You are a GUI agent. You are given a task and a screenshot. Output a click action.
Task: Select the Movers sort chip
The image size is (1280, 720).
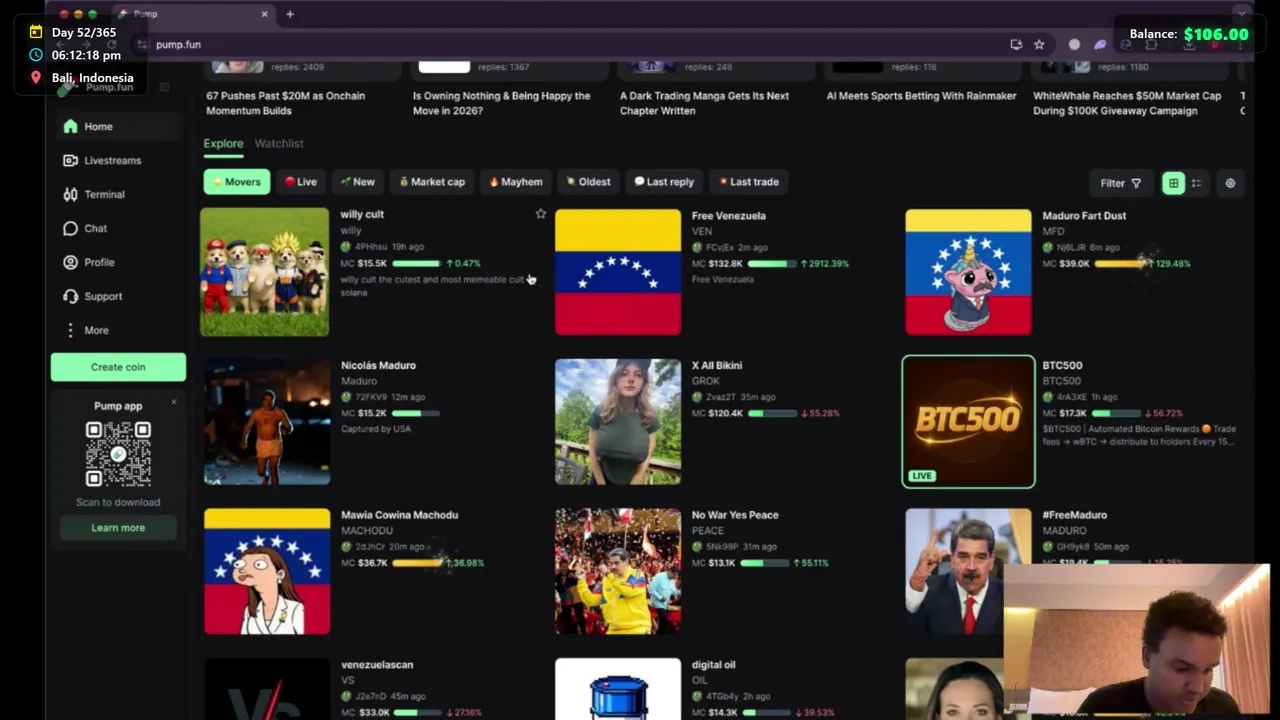coord(237,182)
